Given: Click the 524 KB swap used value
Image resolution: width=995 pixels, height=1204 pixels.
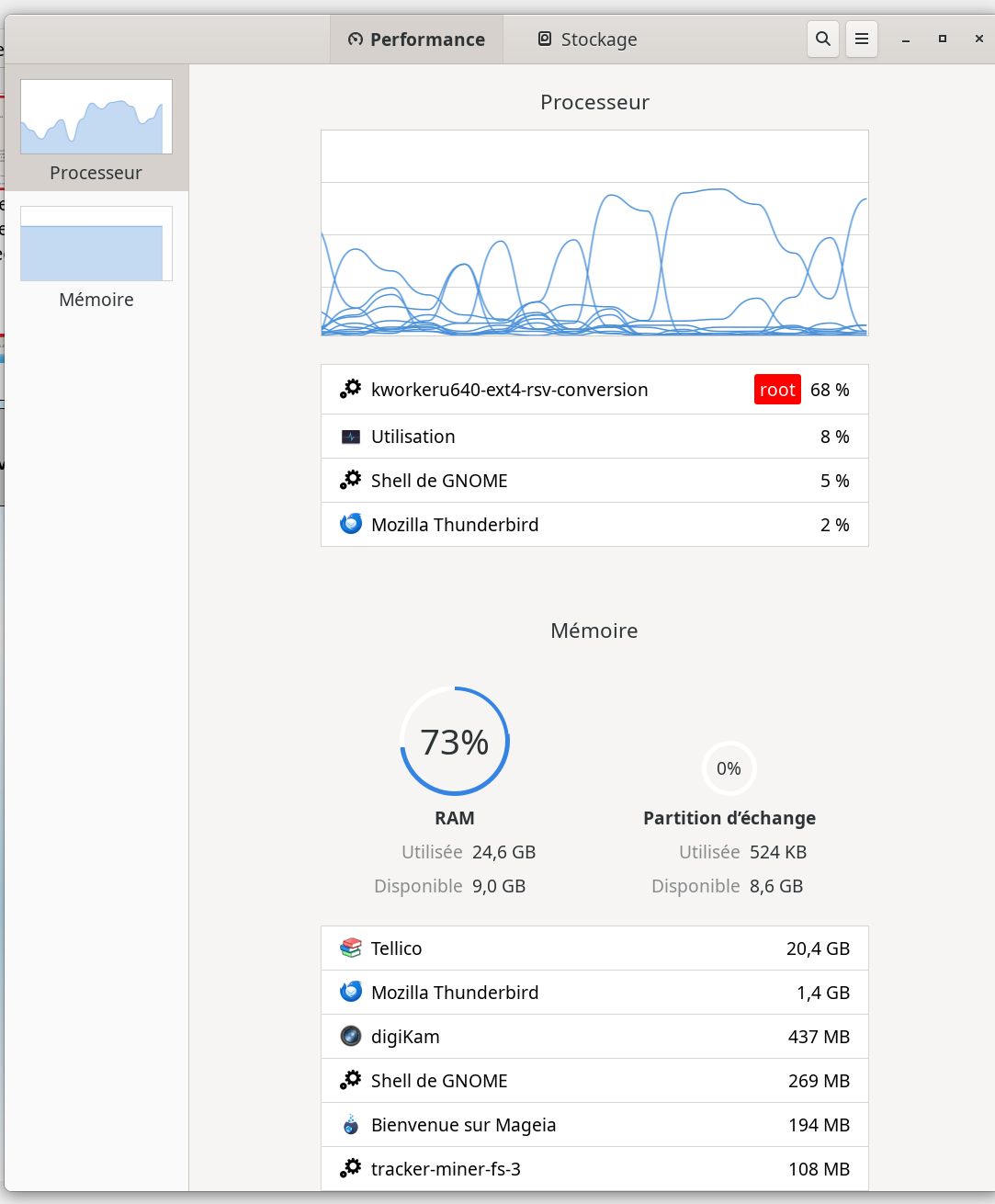Looking at the screenshot, I should coord(778,852).
